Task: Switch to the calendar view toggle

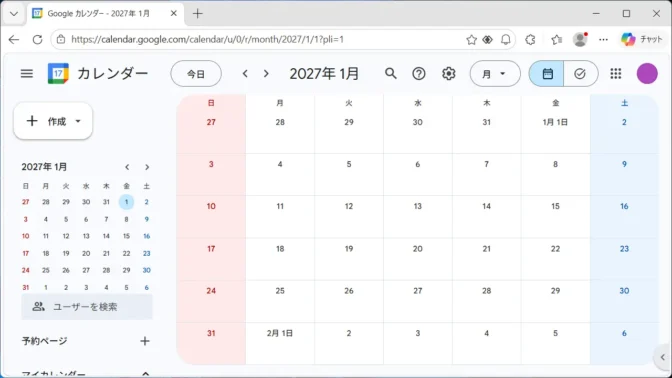Action: (547, 74)
